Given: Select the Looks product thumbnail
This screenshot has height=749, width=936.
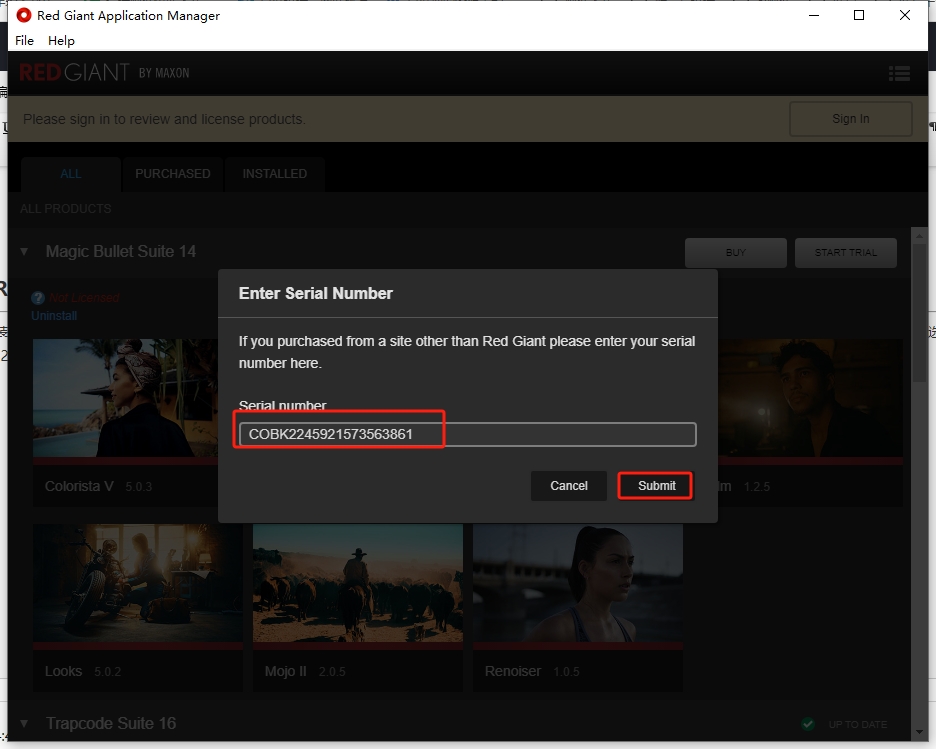Looking at the screenshot, I should tap(138, 583).
